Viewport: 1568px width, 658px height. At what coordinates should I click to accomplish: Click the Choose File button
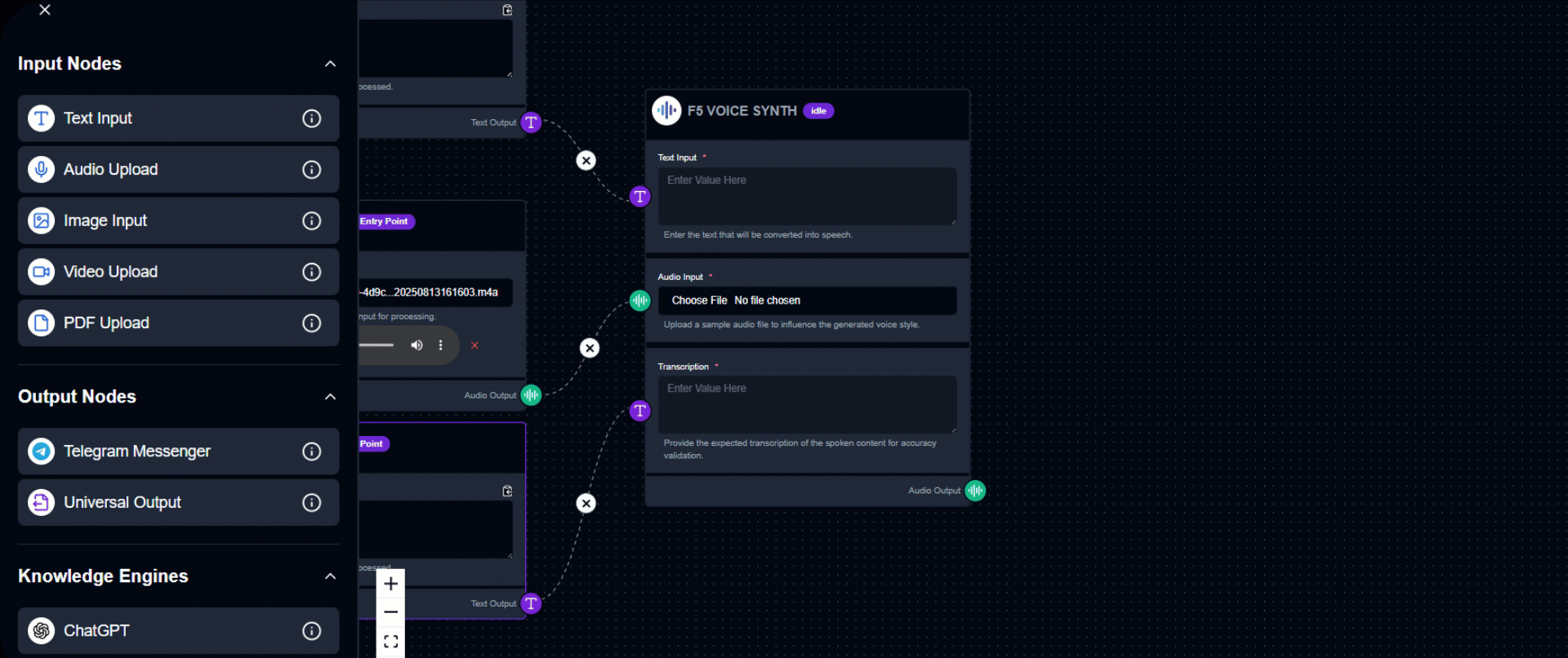click(699, 300)
